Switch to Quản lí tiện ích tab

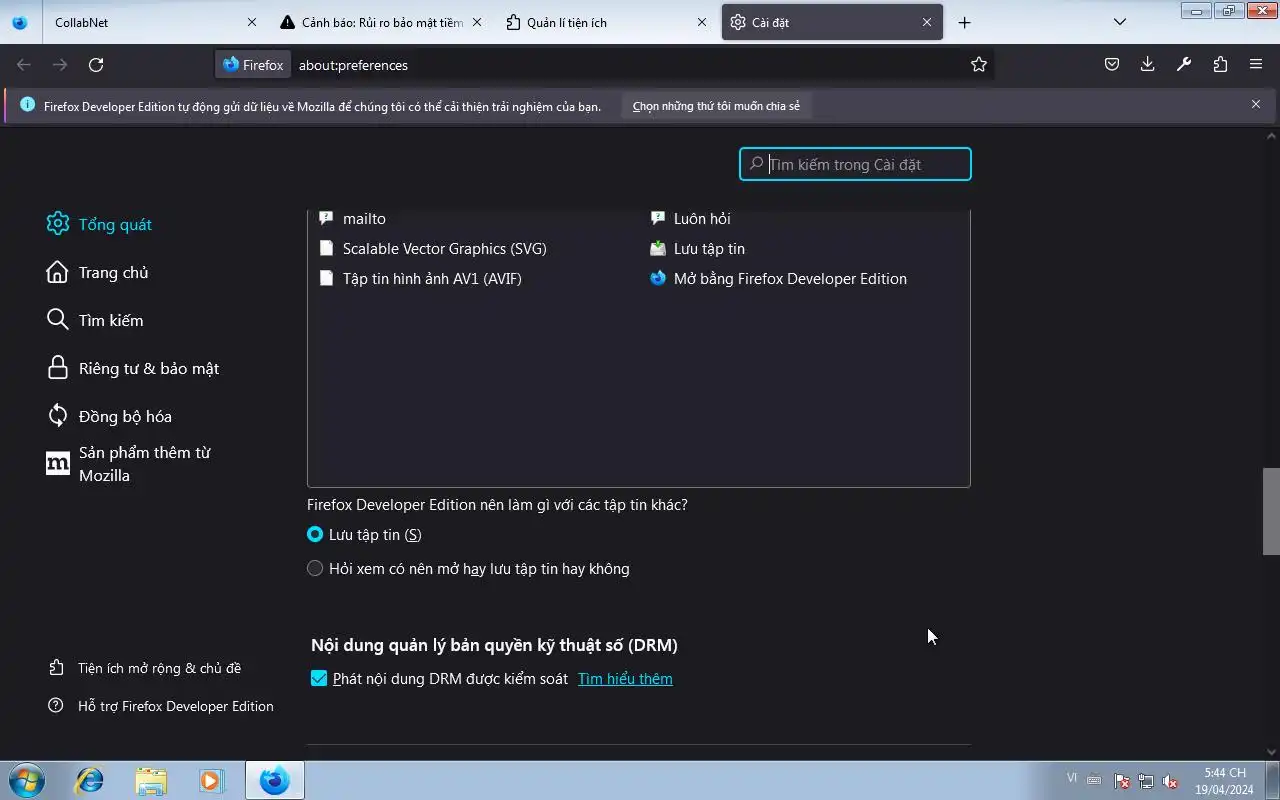pyautogui.click(x=606, y=22)
